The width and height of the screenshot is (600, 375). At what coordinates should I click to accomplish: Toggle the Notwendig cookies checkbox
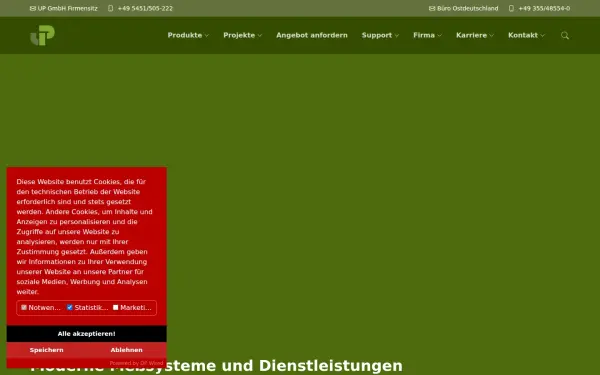(24, 307)
